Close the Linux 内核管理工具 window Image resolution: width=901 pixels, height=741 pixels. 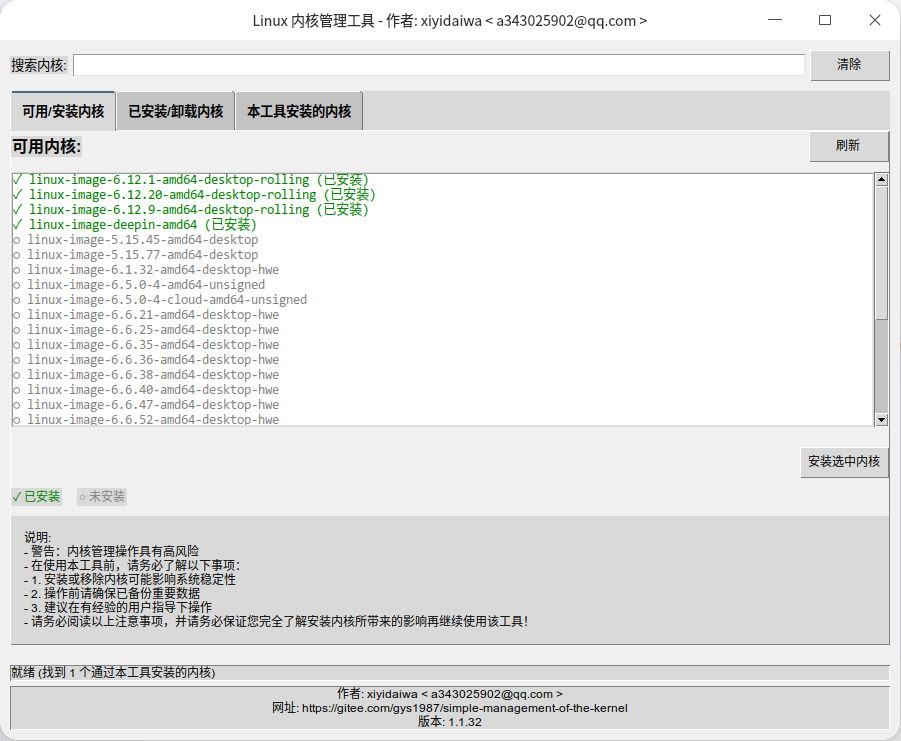[875, 20]
